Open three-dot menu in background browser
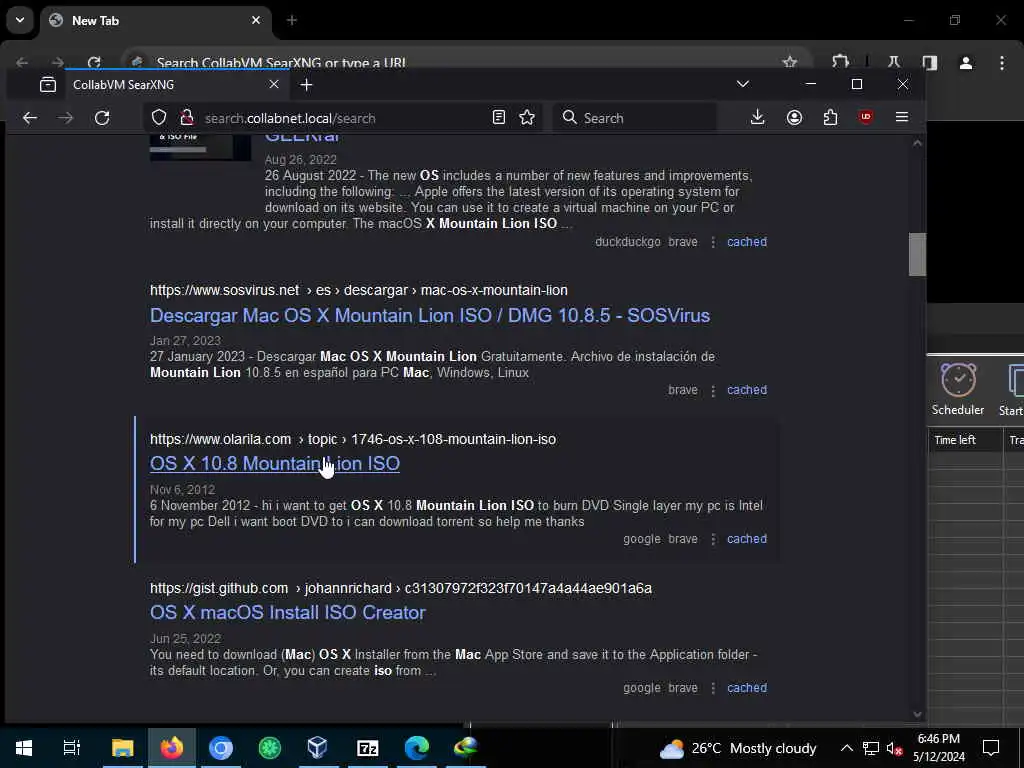The image size is (1024, 768). (1002, 63)
